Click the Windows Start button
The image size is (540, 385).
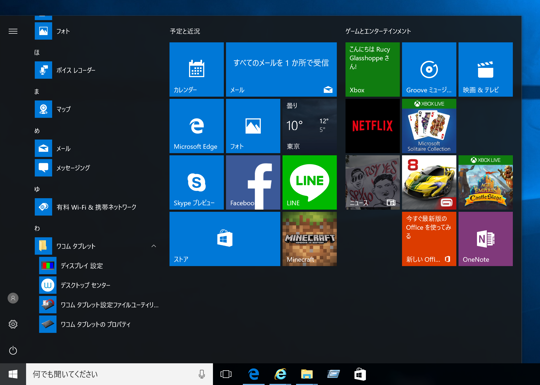click(13, 374)
